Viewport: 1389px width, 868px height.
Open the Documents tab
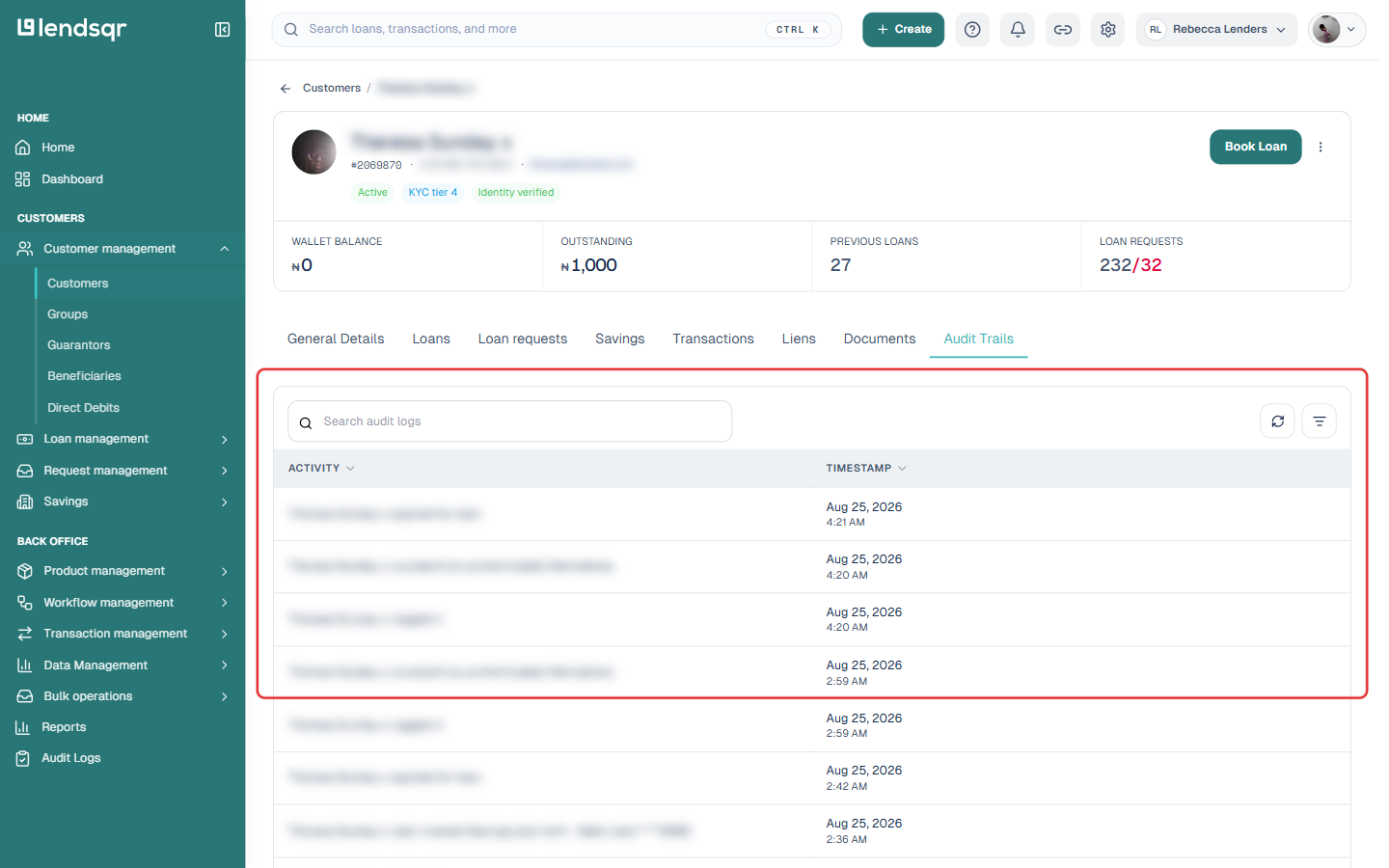[x=880, y=339]
